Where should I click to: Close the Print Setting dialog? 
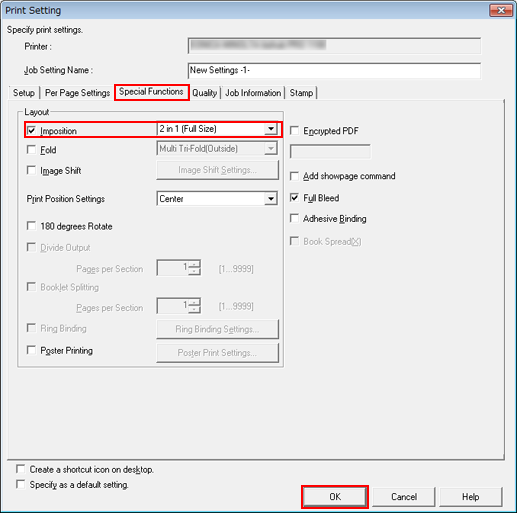(501, 11)
